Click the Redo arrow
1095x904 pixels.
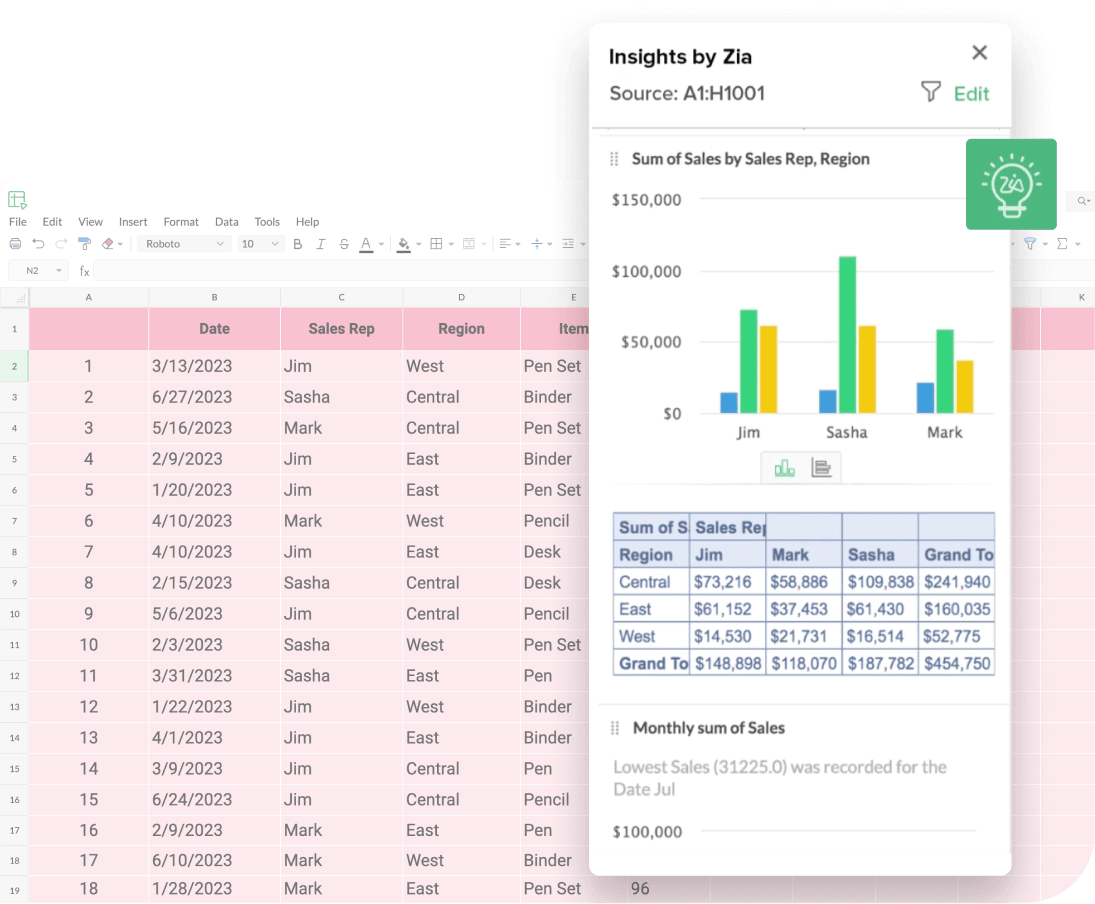click(x=61, y=244)
